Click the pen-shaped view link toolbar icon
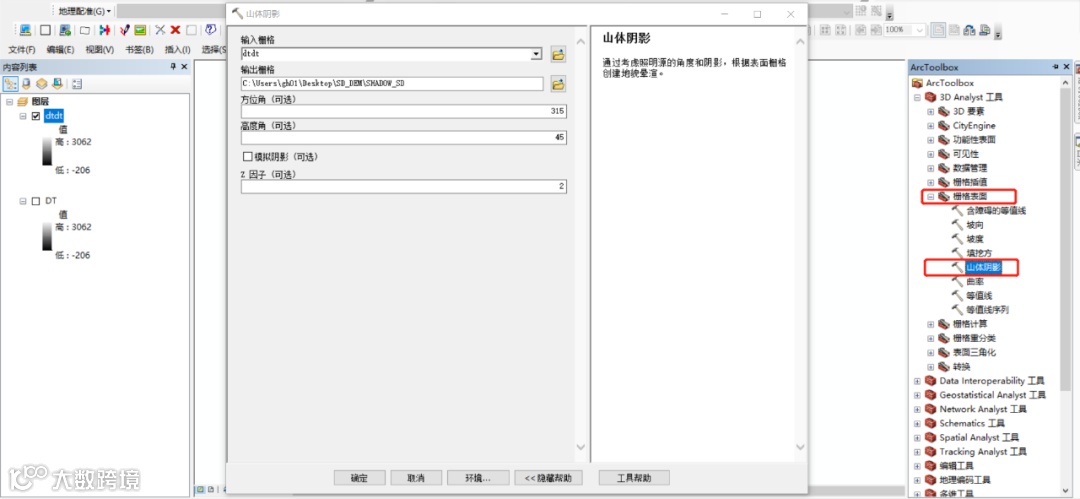 coord(124,30)
